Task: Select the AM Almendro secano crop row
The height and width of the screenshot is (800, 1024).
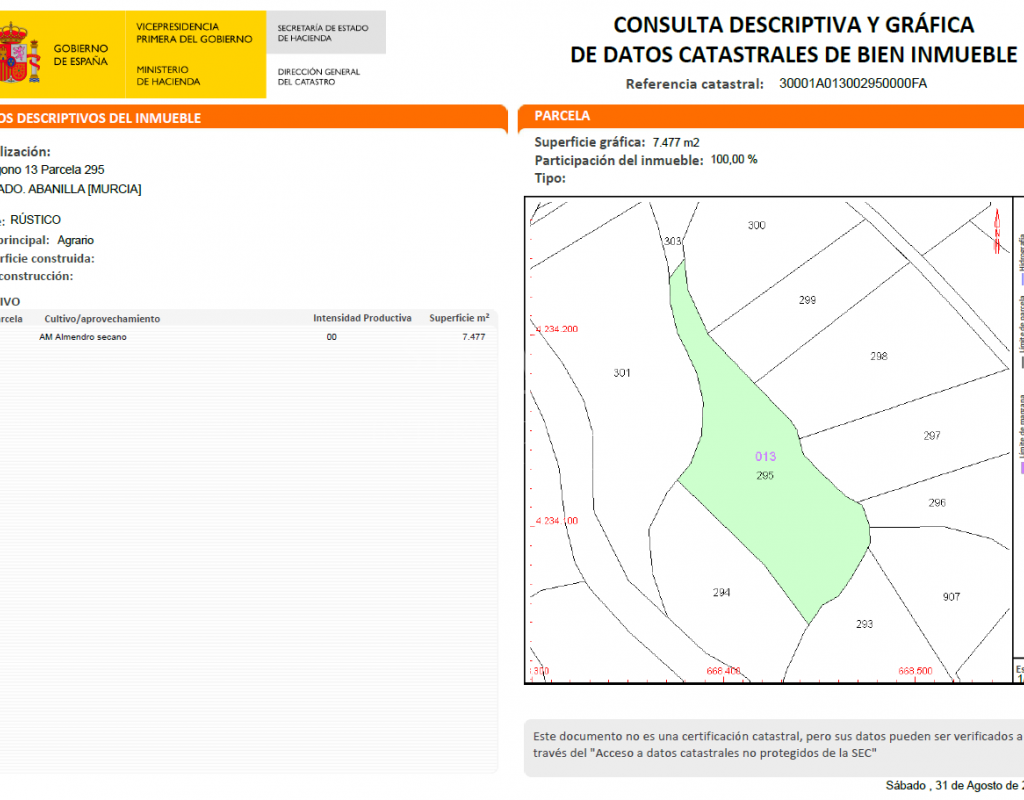Action: (250, 337)
